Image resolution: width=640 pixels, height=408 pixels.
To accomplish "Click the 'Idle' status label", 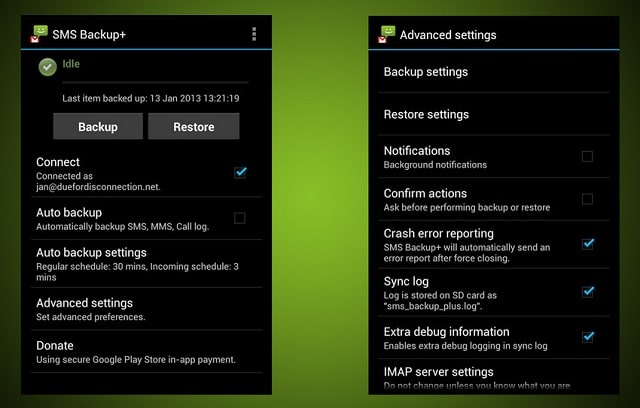I will pos(71,64).
